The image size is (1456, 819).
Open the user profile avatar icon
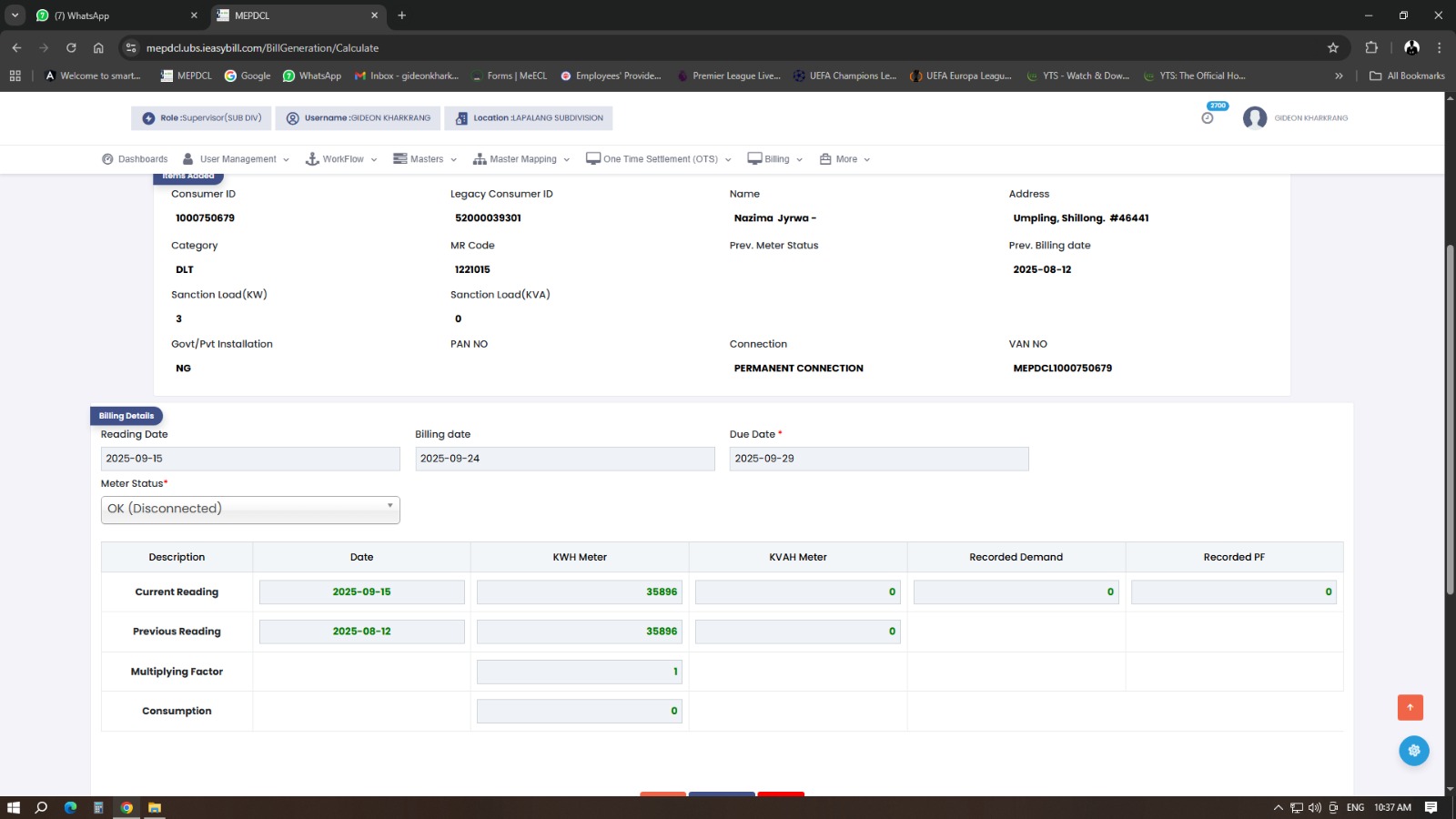tap(1255, 118)
